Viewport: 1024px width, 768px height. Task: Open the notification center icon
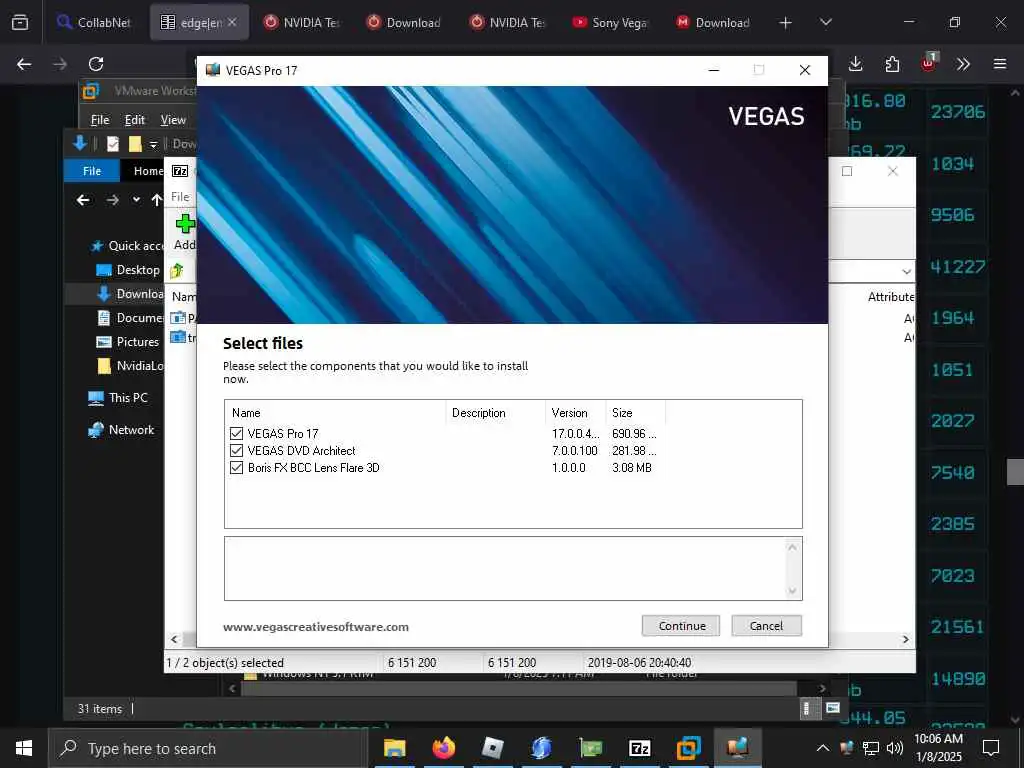(991, 748)
